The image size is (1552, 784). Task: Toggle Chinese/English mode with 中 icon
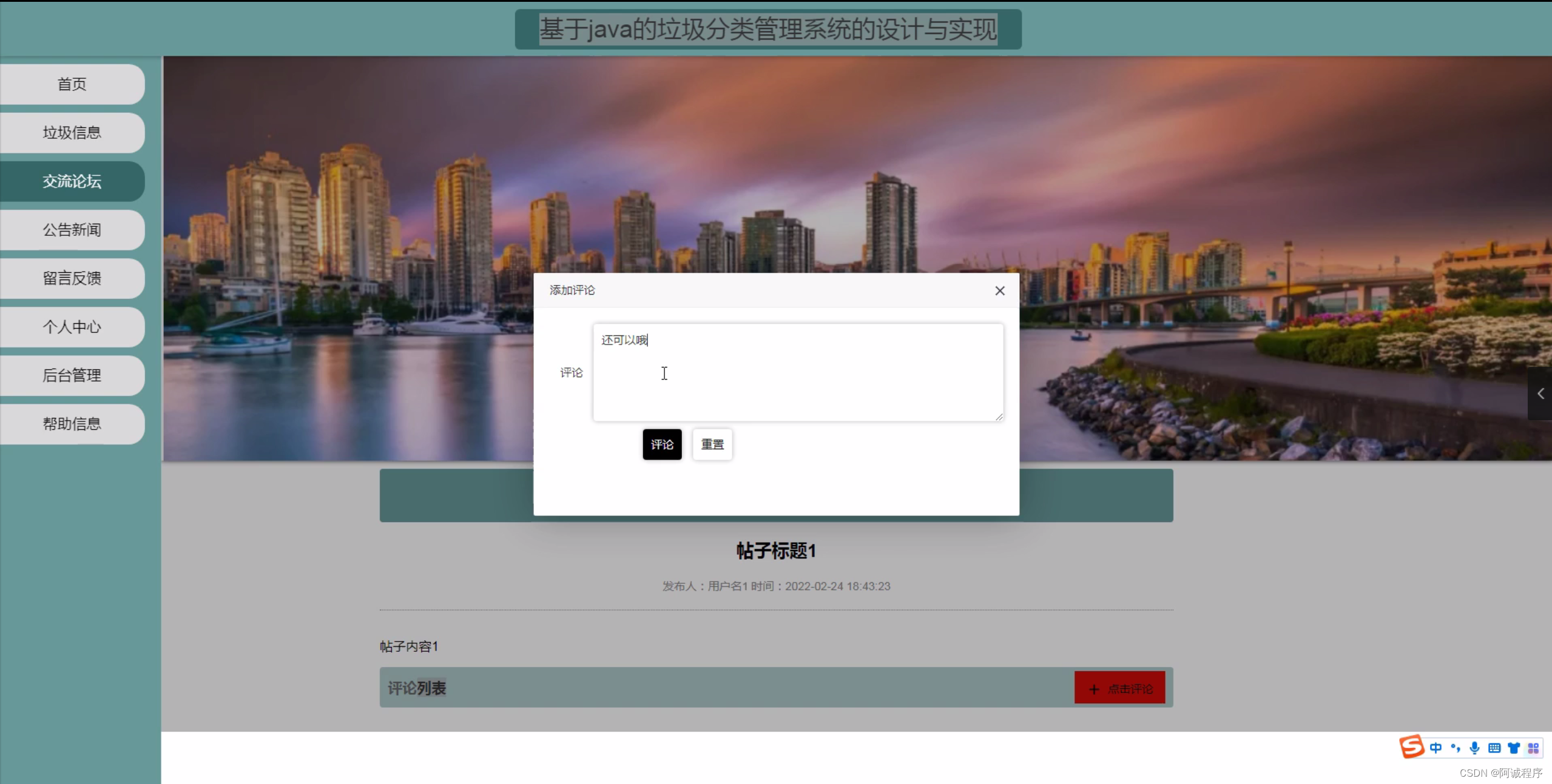point(1436,748)
